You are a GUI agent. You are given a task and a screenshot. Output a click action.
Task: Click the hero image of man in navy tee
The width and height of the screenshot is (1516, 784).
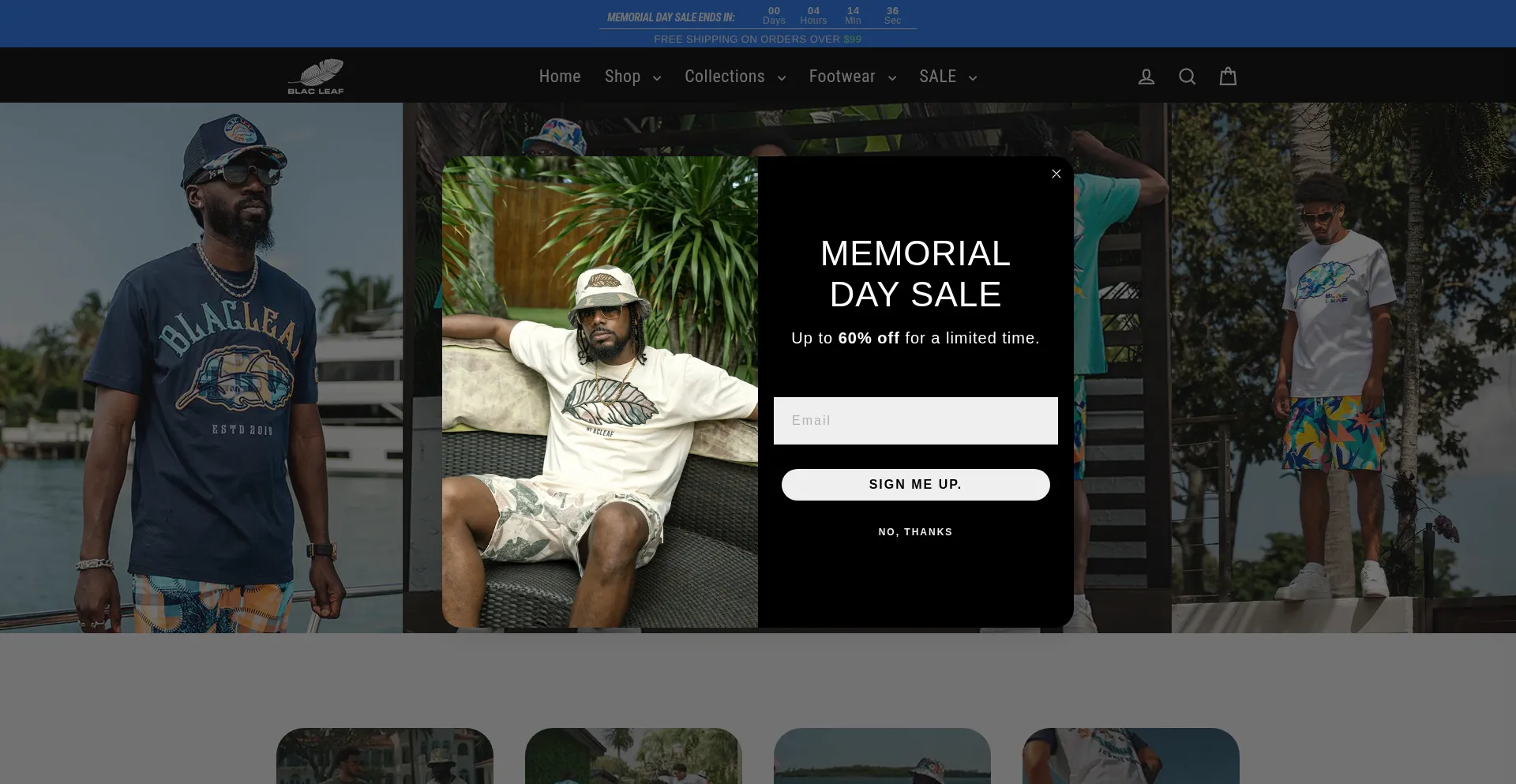pyautogui.click(x=201, y=368)
